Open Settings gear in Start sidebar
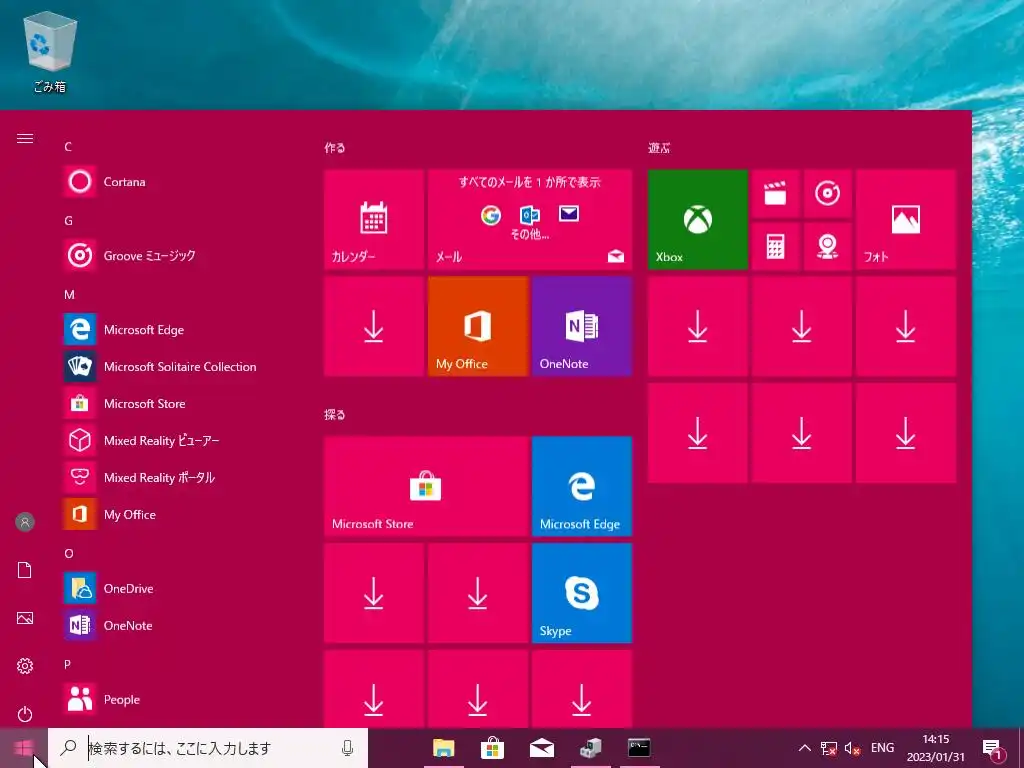The height and width of the screenshot is (768, 1024). click(x=25, y=665)
